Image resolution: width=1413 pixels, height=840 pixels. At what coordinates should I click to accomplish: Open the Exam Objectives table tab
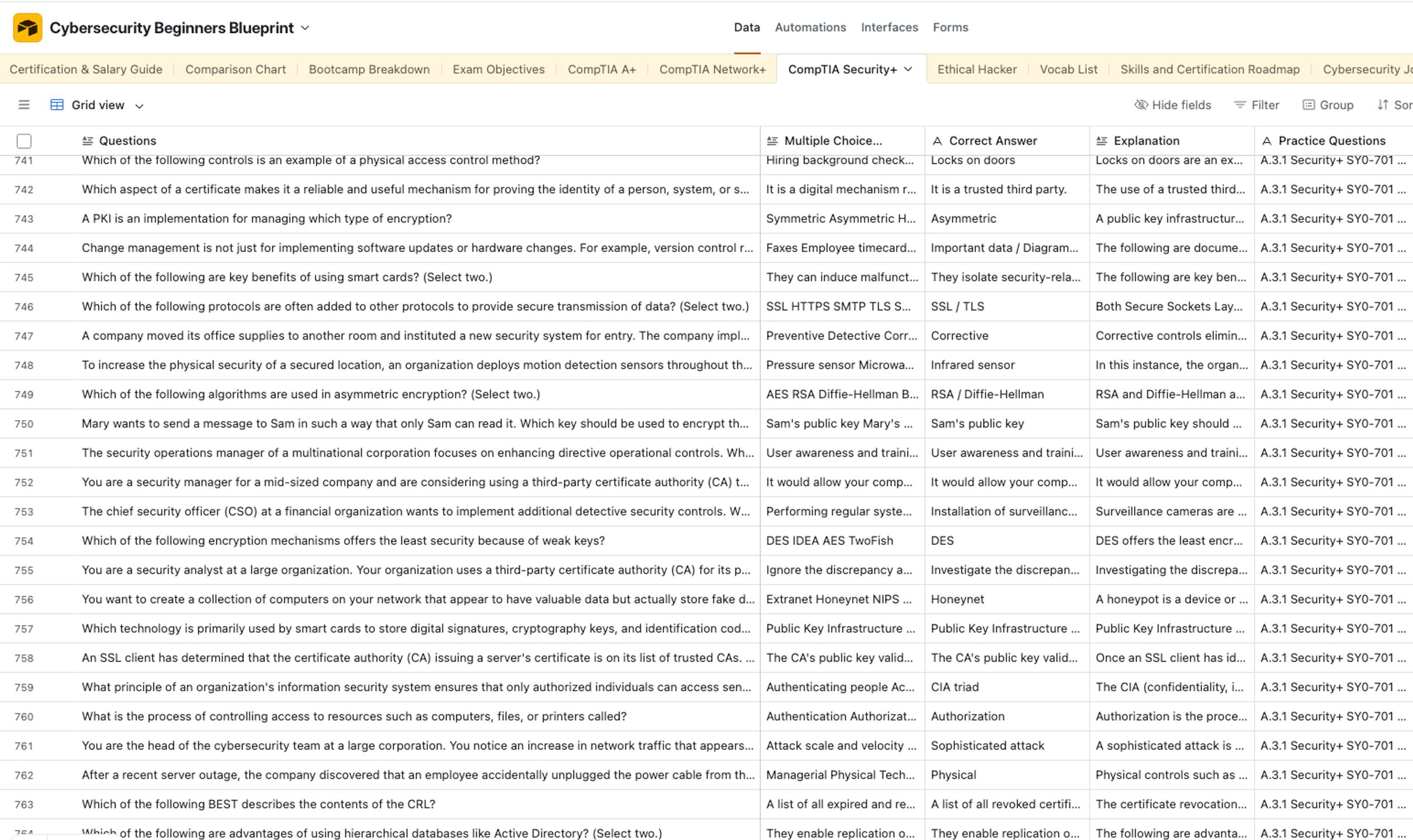499,69
